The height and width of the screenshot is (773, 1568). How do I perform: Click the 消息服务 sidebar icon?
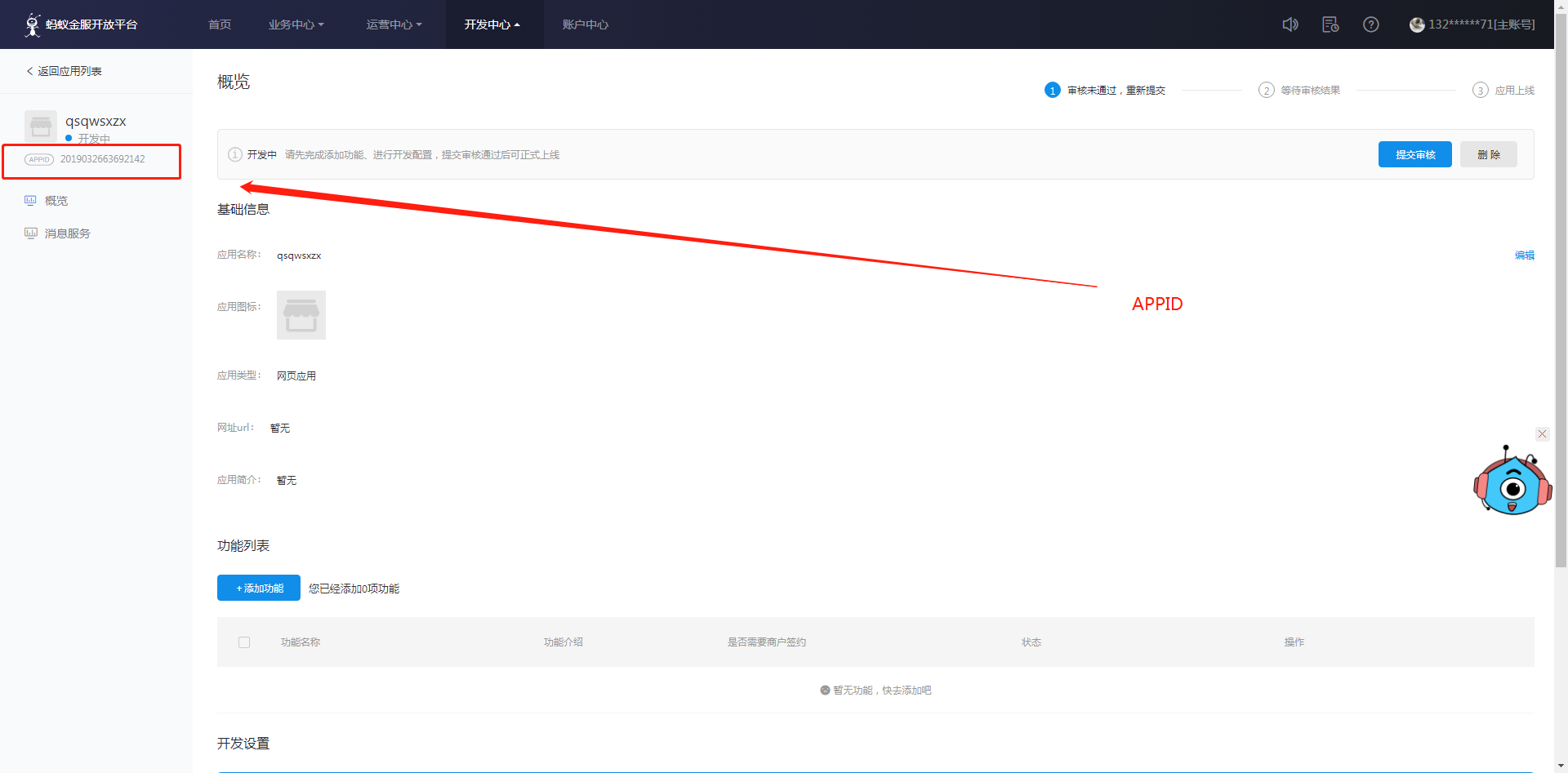click(x=30, y=233)
